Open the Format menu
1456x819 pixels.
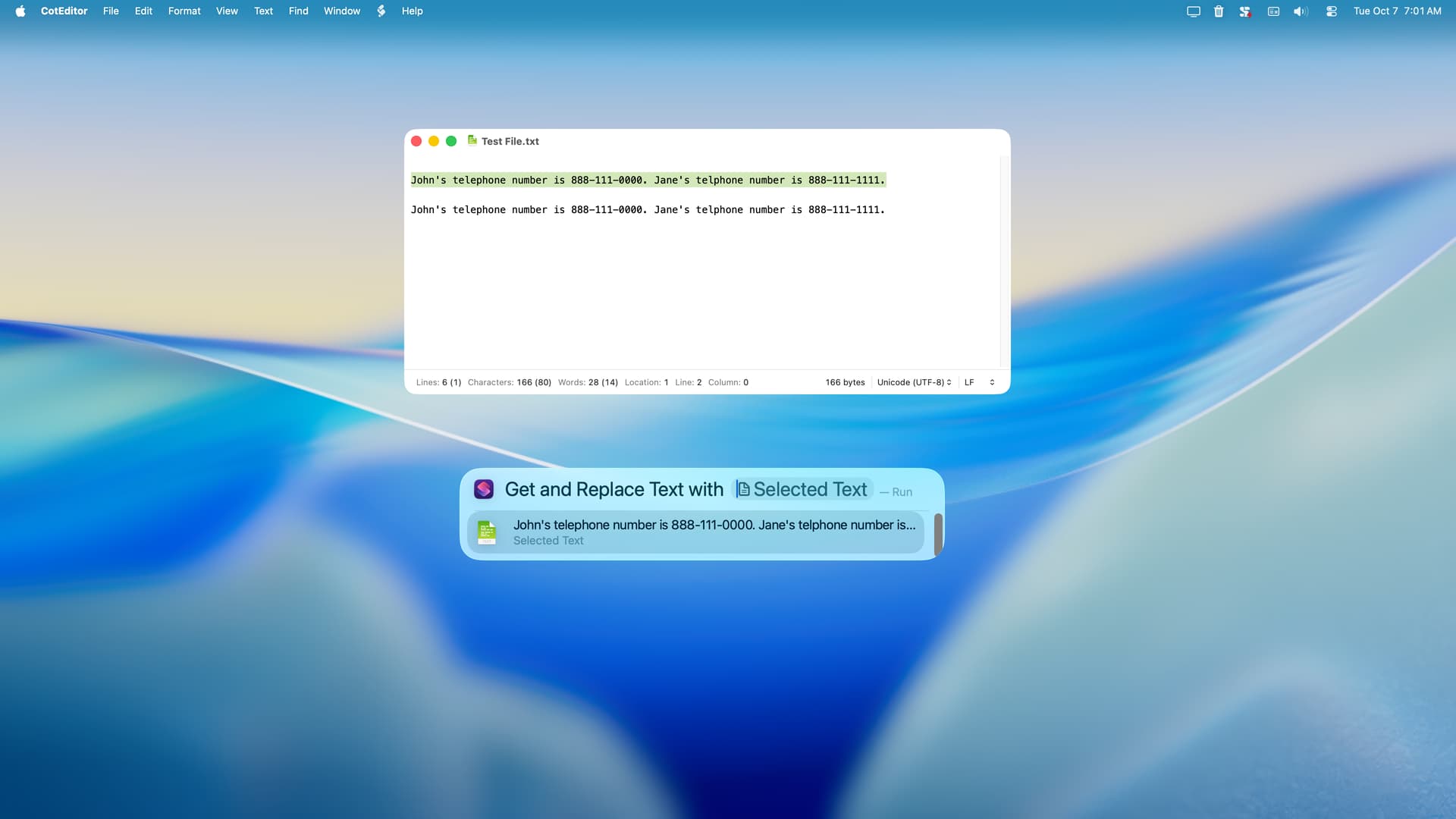[184, 11]
